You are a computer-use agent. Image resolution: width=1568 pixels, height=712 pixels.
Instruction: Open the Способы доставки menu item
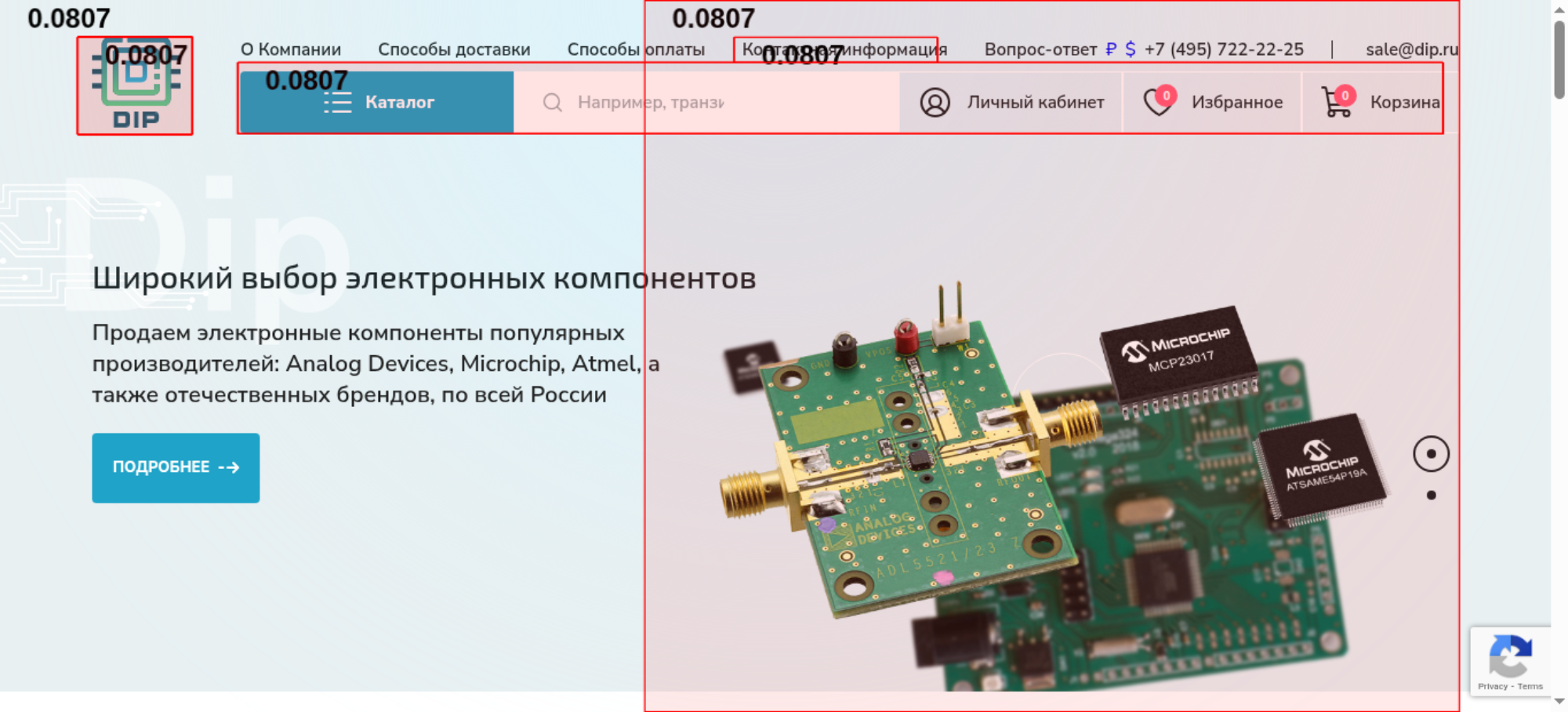454,49
